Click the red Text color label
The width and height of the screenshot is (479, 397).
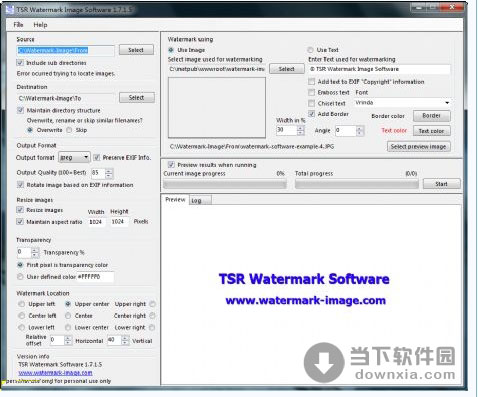(394, 131)
